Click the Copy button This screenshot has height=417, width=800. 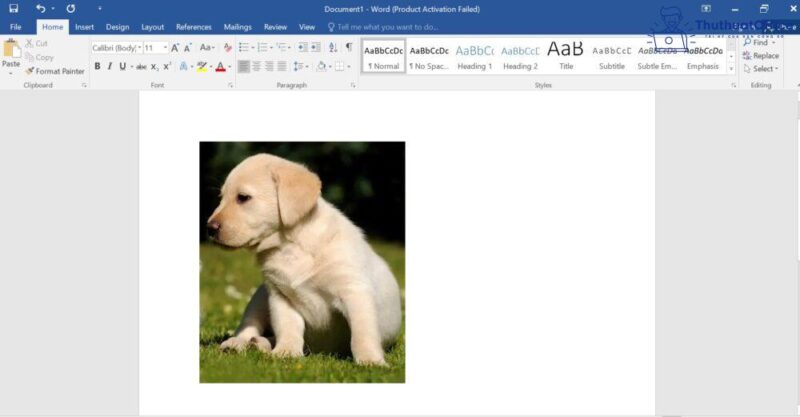[39, 57]
